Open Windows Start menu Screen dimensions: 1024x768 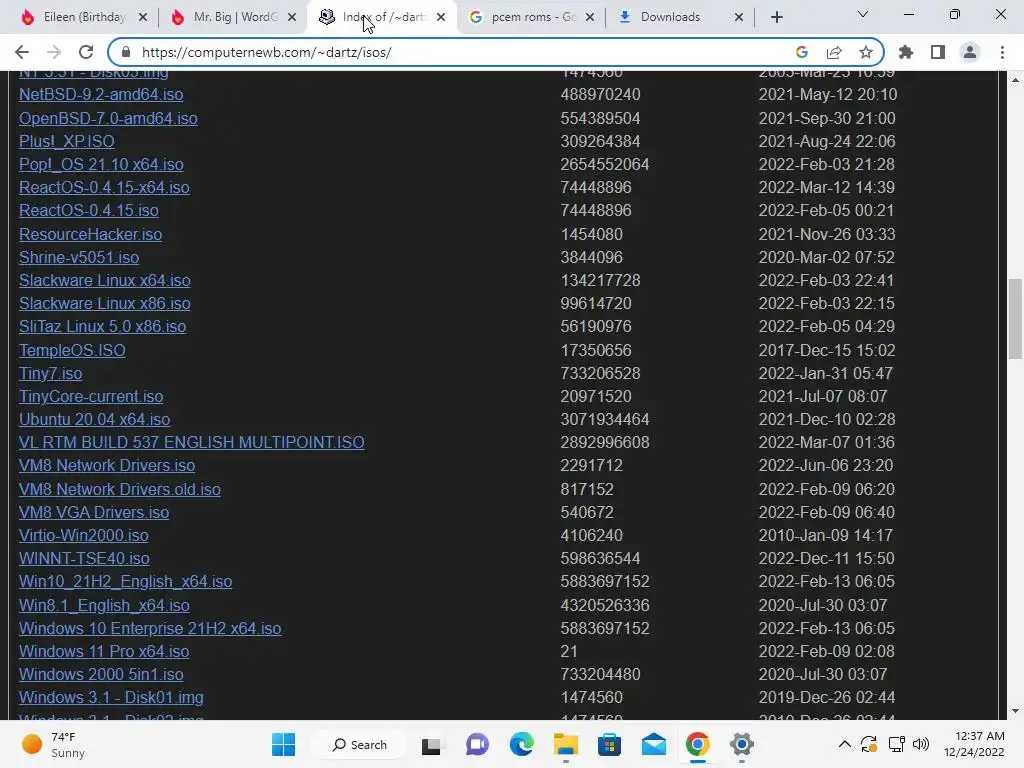click(283, 744)
